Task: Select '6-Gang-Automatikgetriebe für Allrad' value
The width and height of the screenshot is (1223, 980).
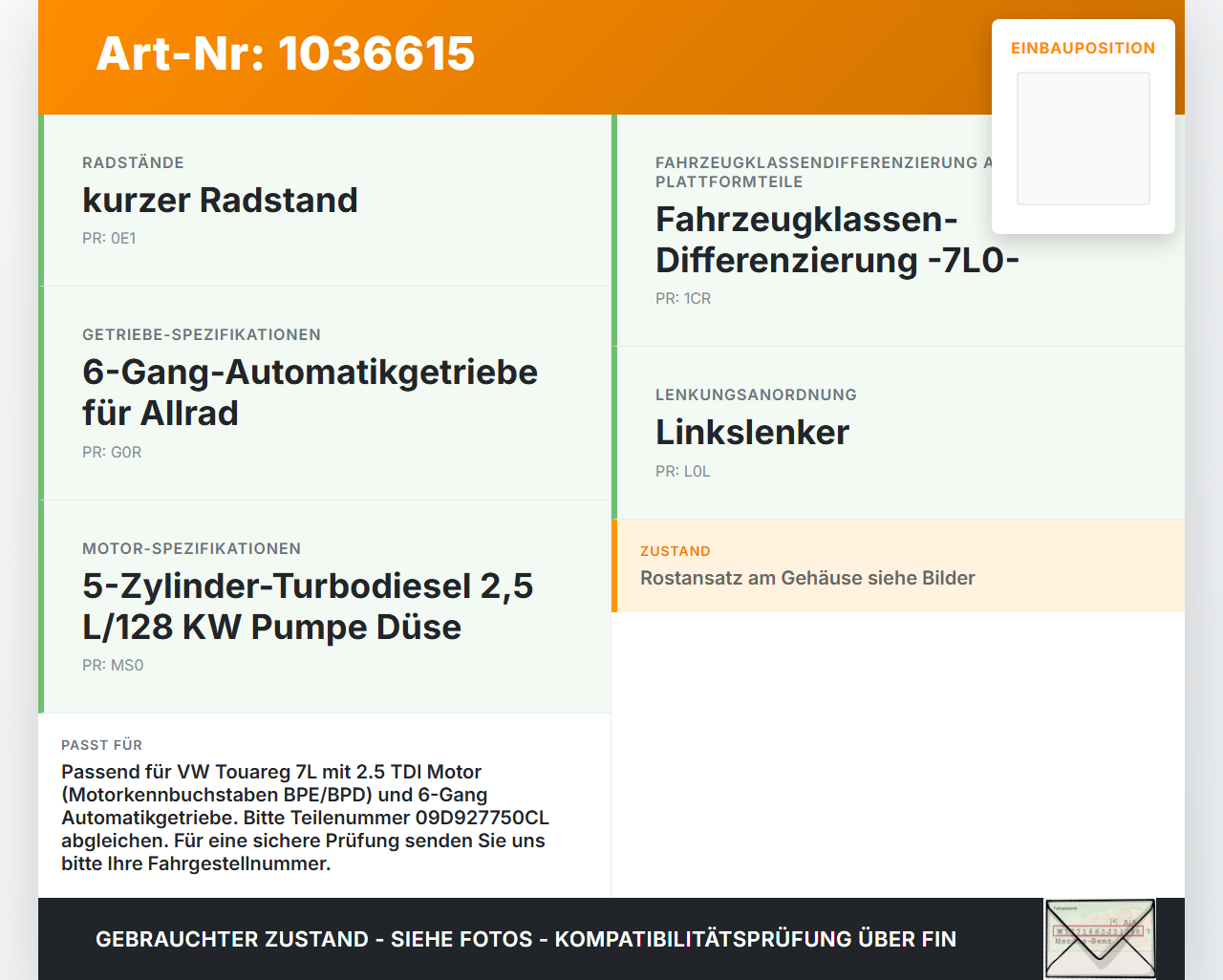Action: coord(310,392)
